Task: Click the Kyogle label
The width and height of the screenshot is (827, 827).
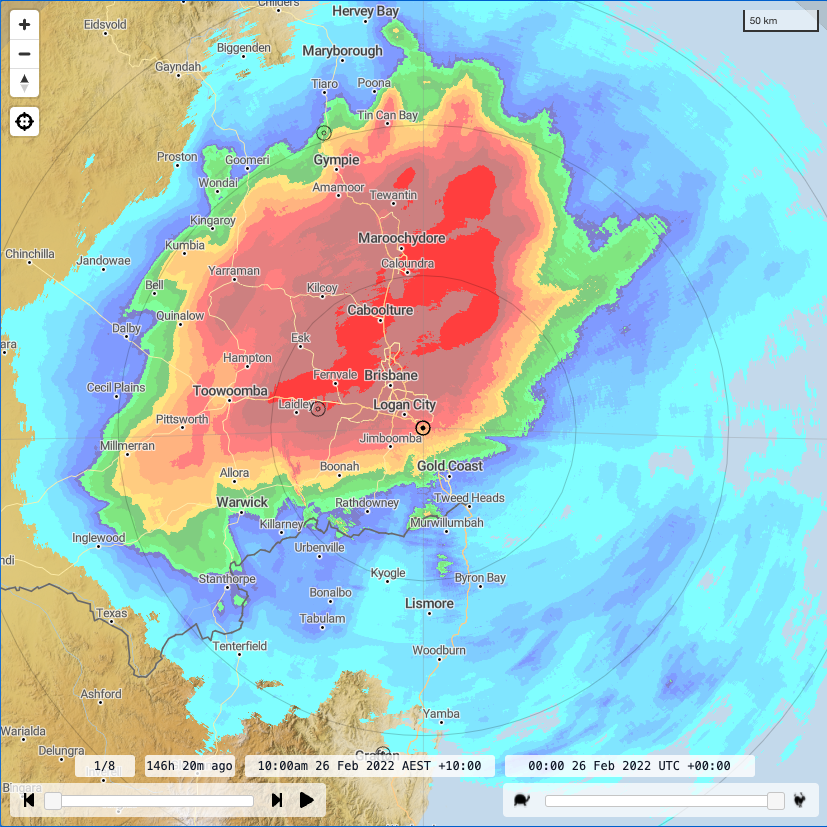Action: pos(388,573)
